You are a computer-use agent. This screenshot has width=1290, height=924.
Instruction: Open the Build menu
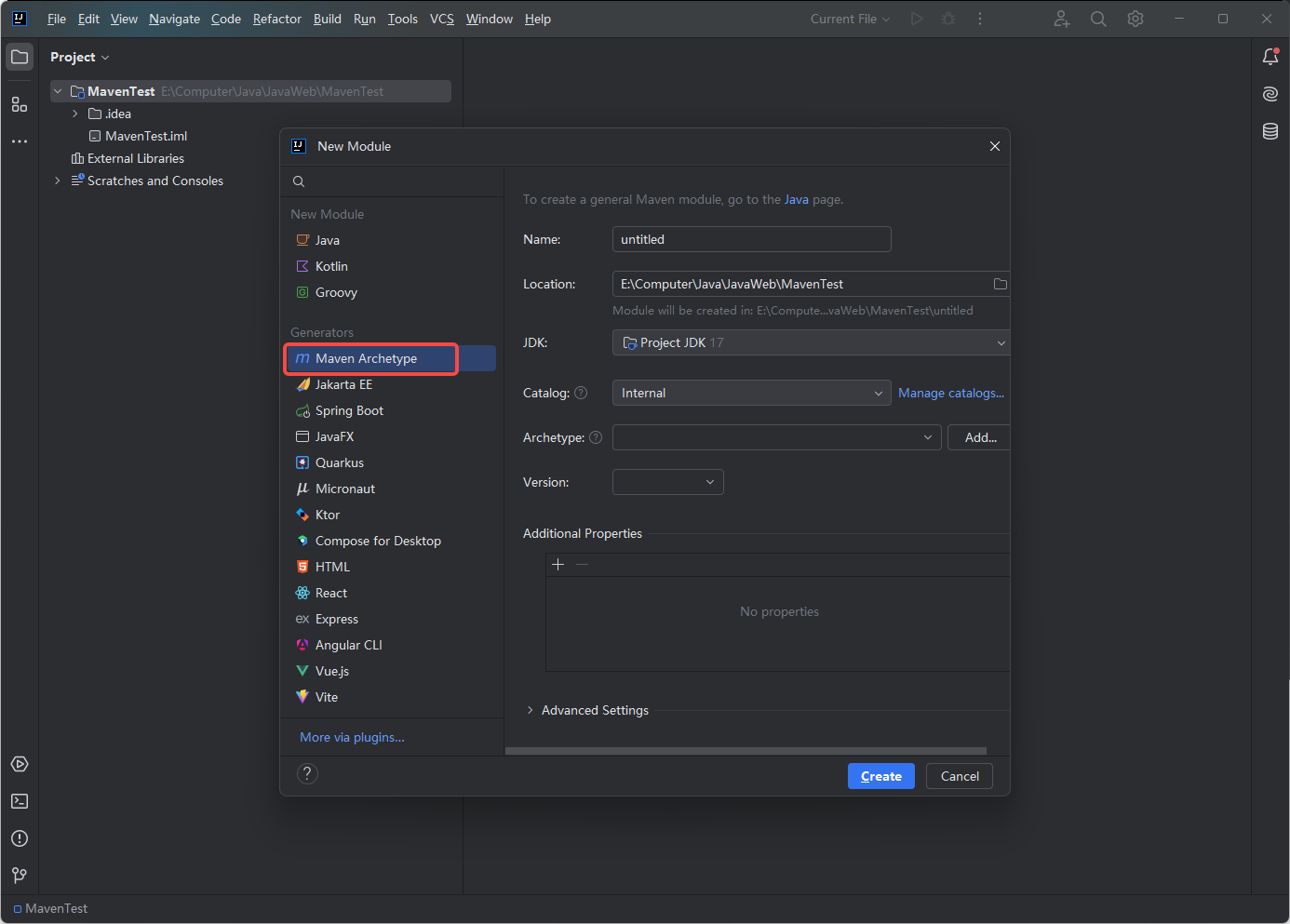pyautogui.click(x=328, y=19)
